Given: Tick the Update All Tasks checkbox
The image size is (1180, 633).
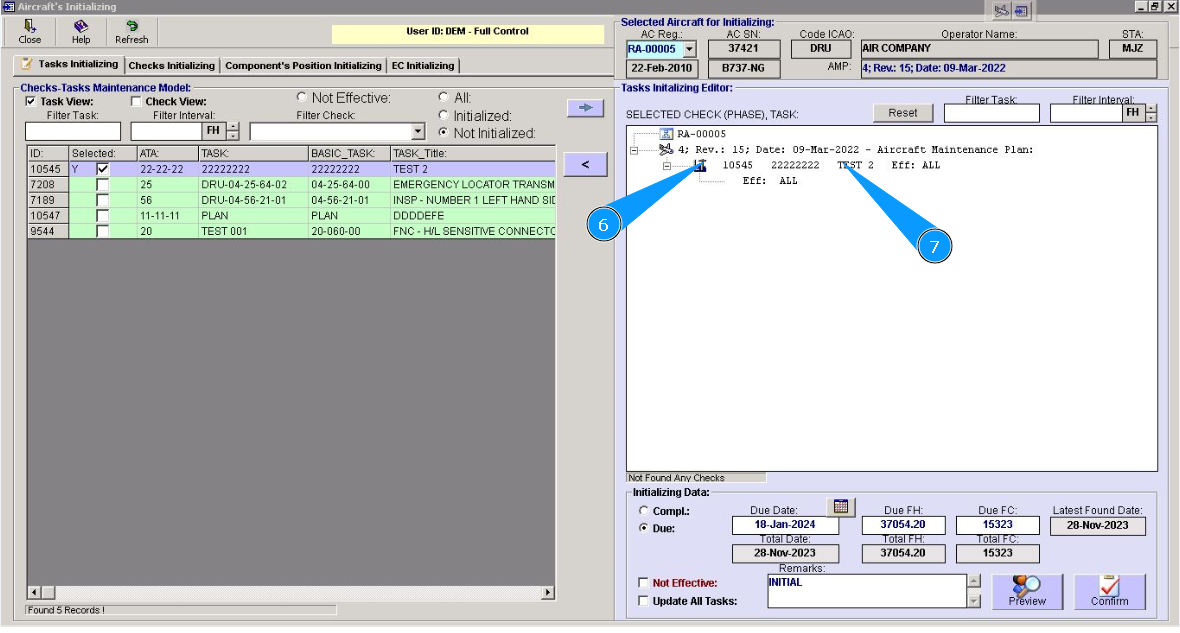Looking at the screenshot, I should pos(643,601).
